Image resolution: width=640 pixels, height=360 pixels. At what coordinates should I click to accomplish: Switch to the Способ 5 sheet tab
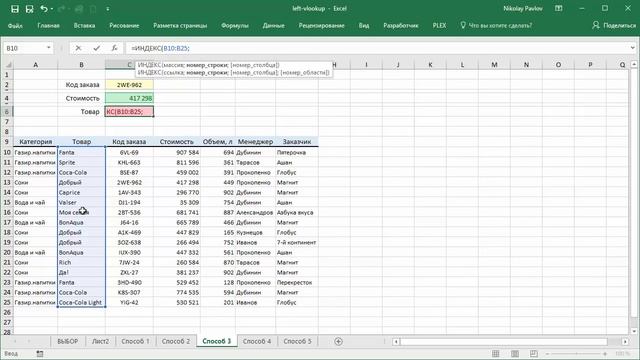click(297, 341)
